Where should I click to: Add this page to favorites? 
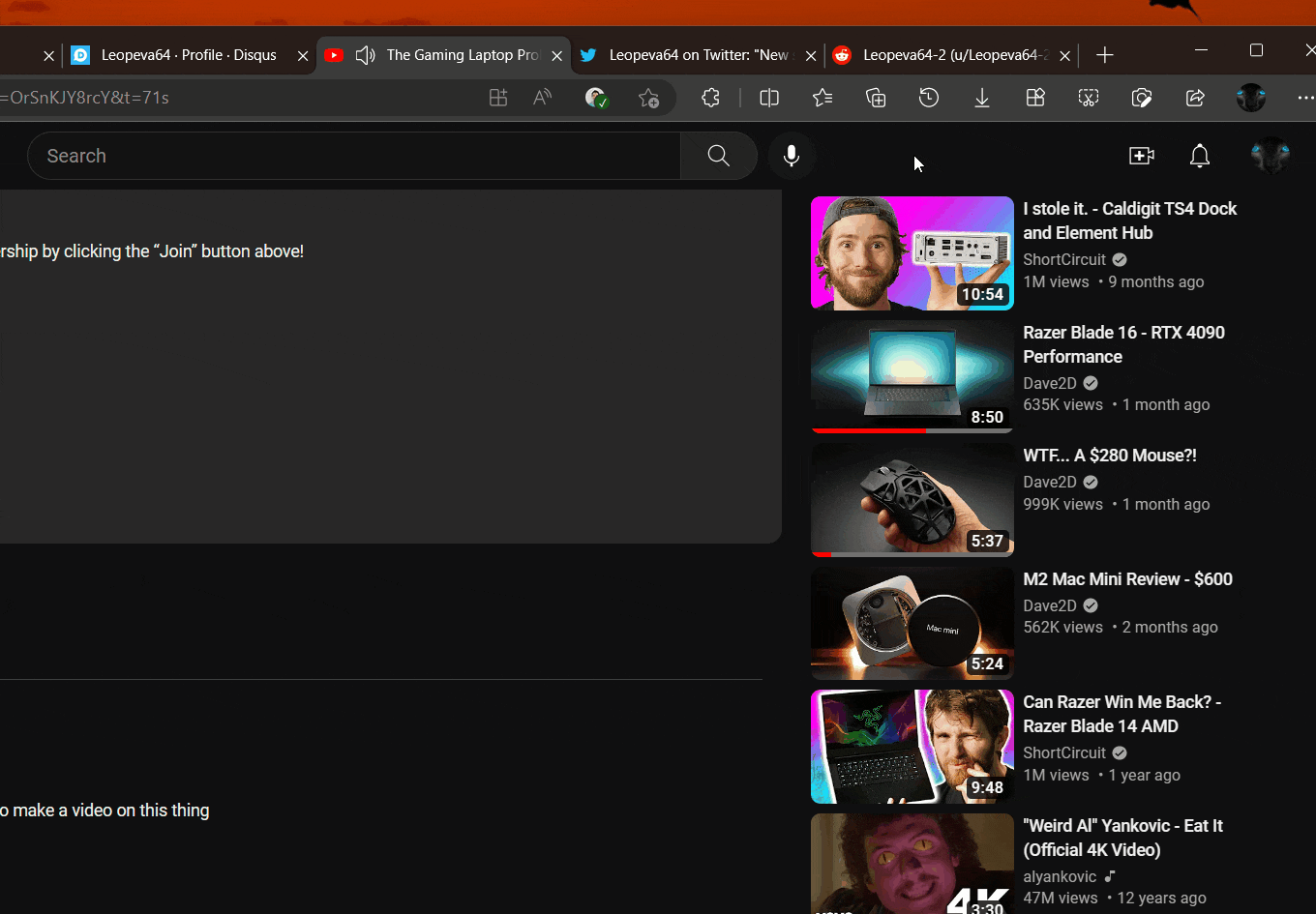(648, 98)
